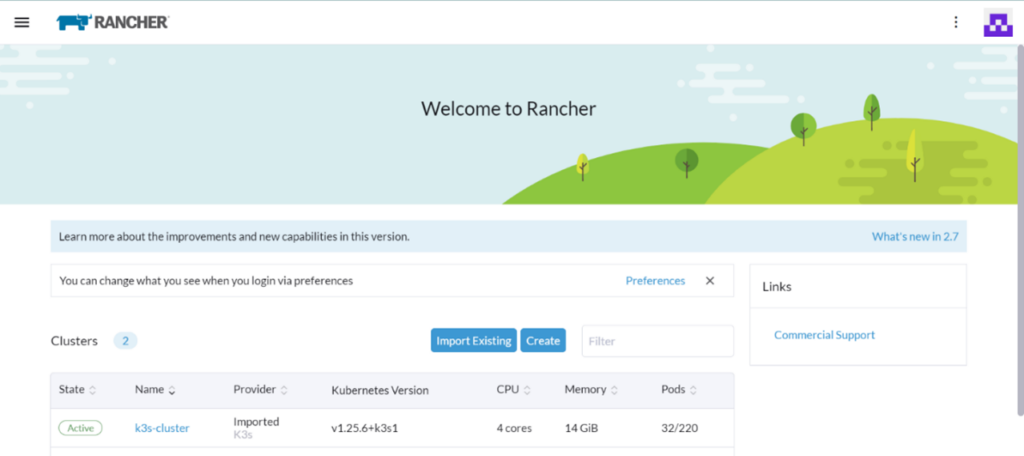This screenshot has width=1024, height=456.
Task: Open the vertical three-dot options menu
Action: pos(955,22)
